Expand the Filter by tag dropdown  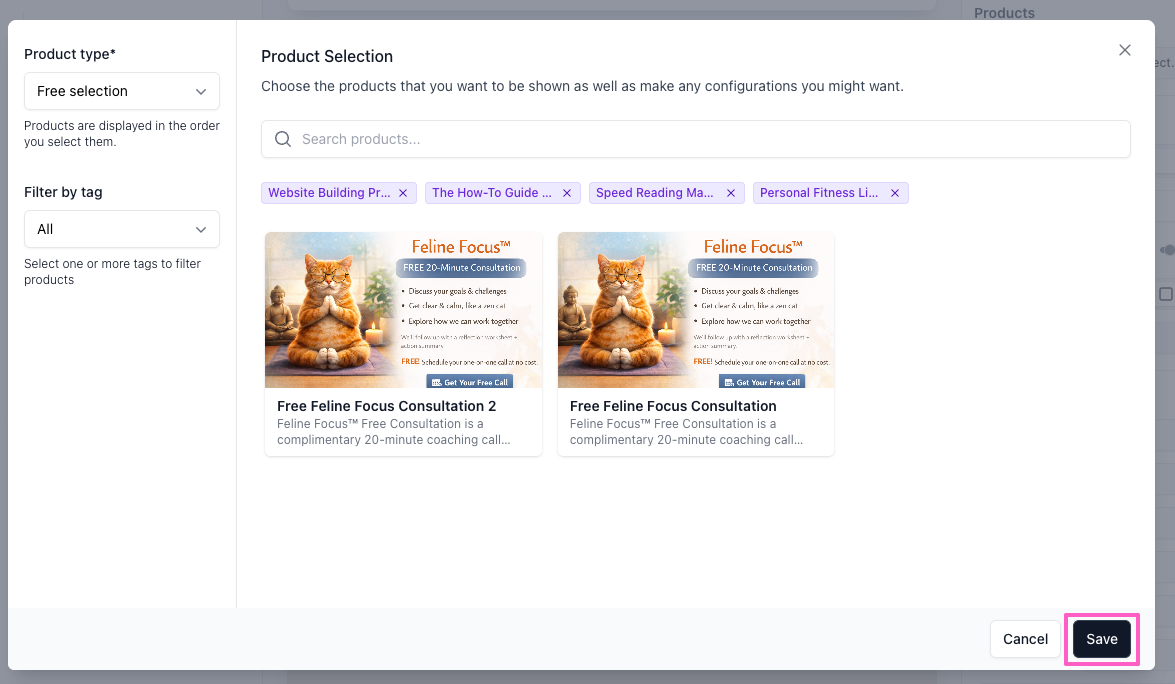(x=122, y=229)
